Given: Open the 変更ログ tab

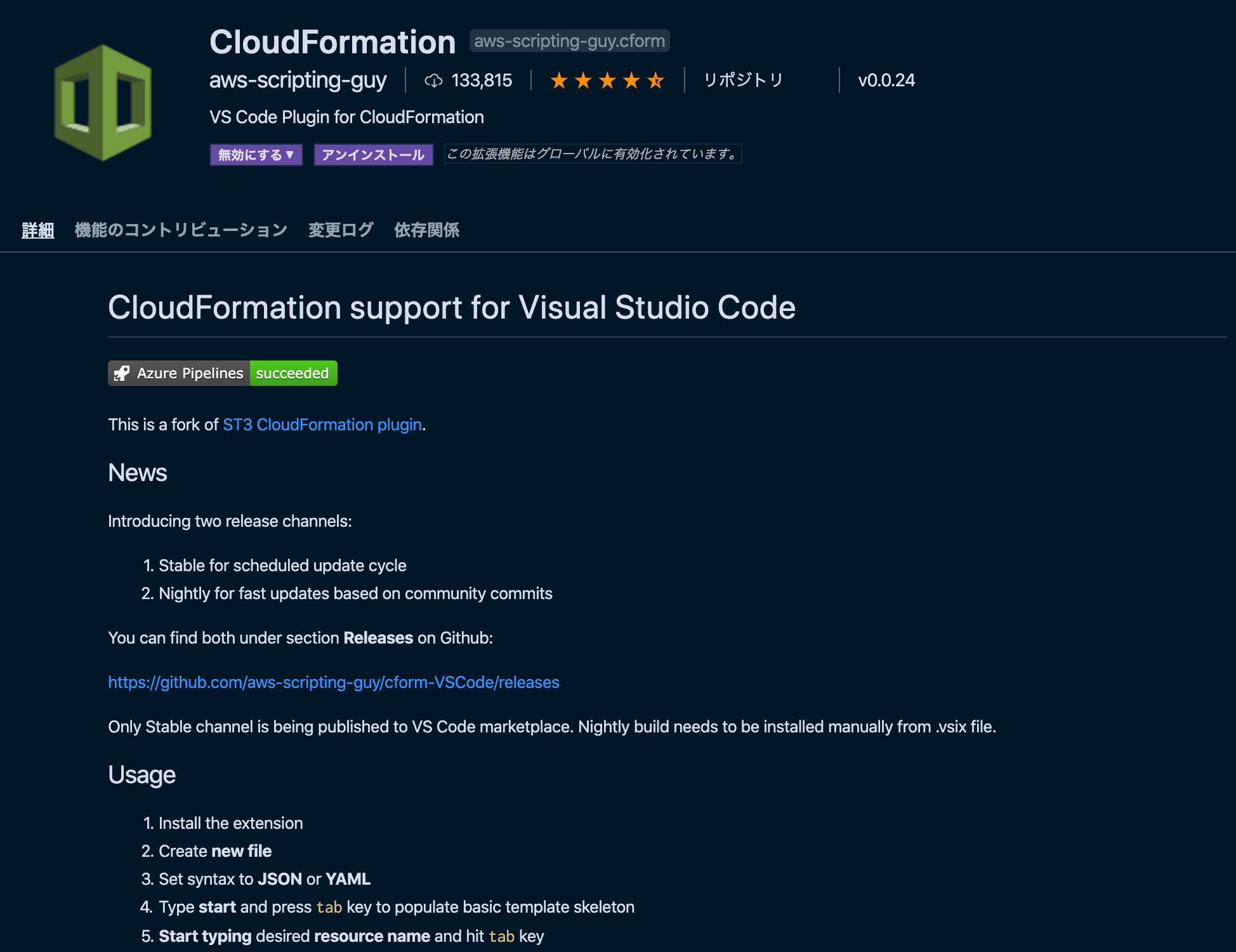Looking at the screenshot, I should (341, 230).
